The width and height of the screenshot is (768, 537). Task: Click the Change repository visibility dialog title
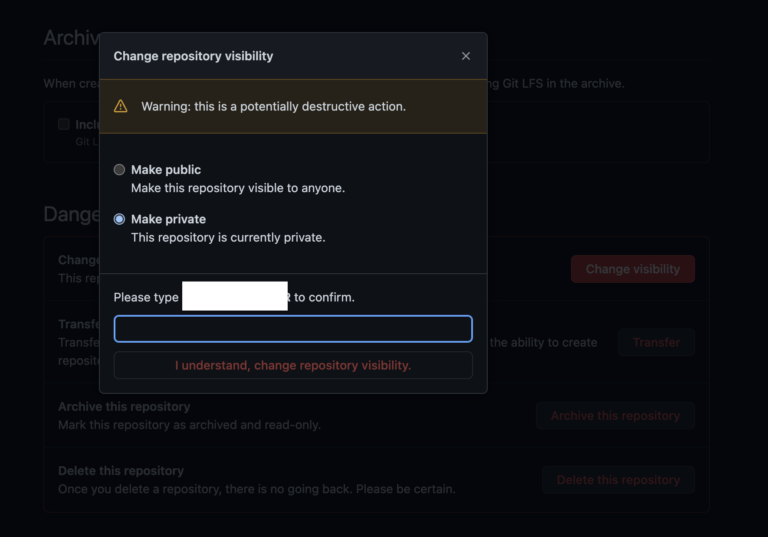[193, 56]
